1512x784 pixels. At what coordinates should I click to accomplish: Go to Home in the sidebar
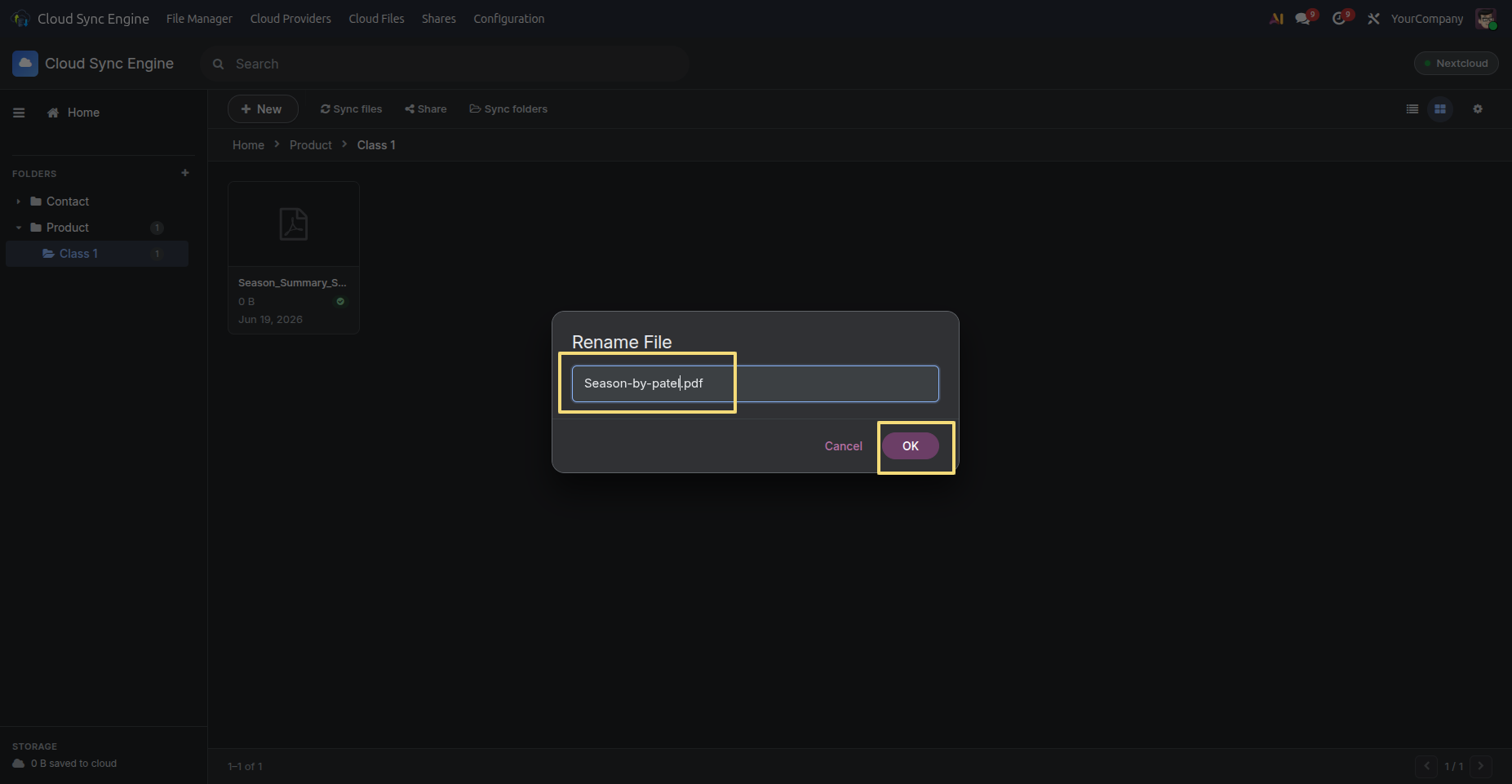(x=73, y=113)
